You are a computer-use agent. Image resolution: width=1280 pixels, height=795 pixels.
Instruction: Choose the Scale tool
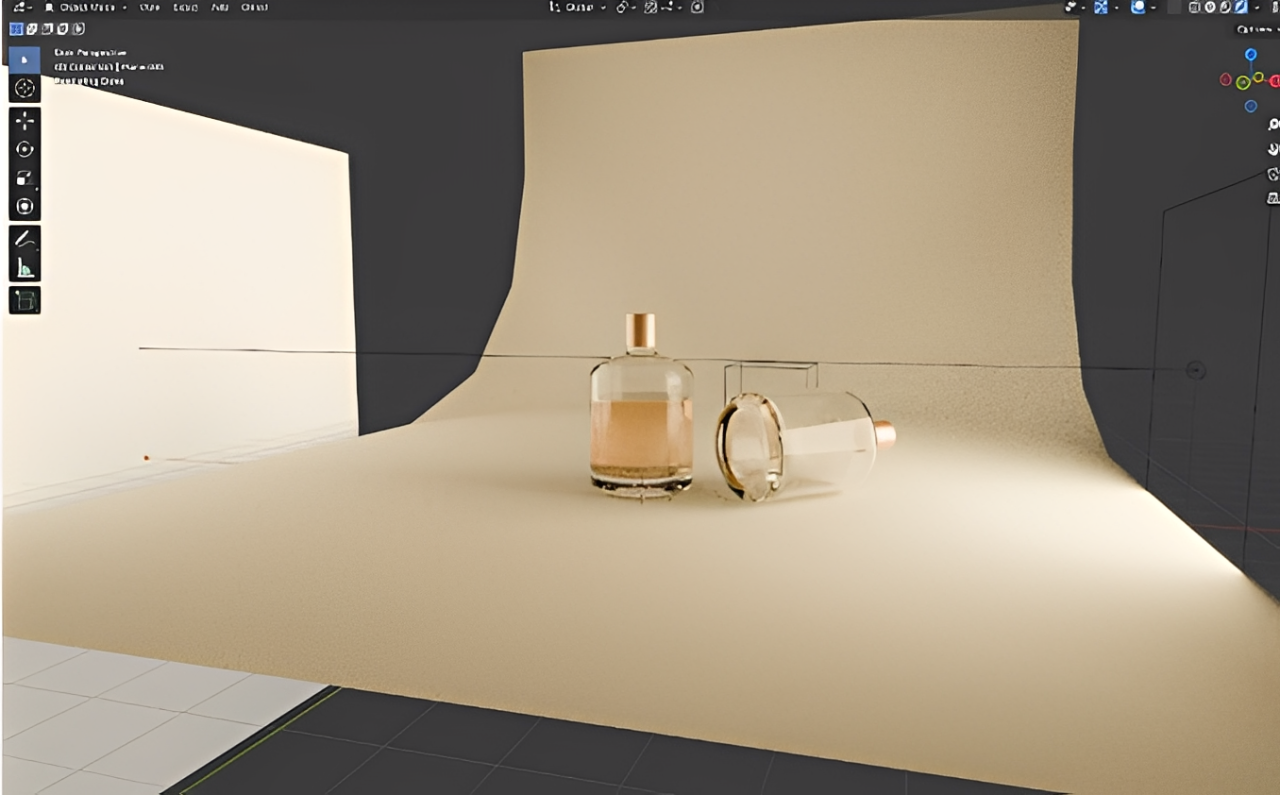coord(24,178)
